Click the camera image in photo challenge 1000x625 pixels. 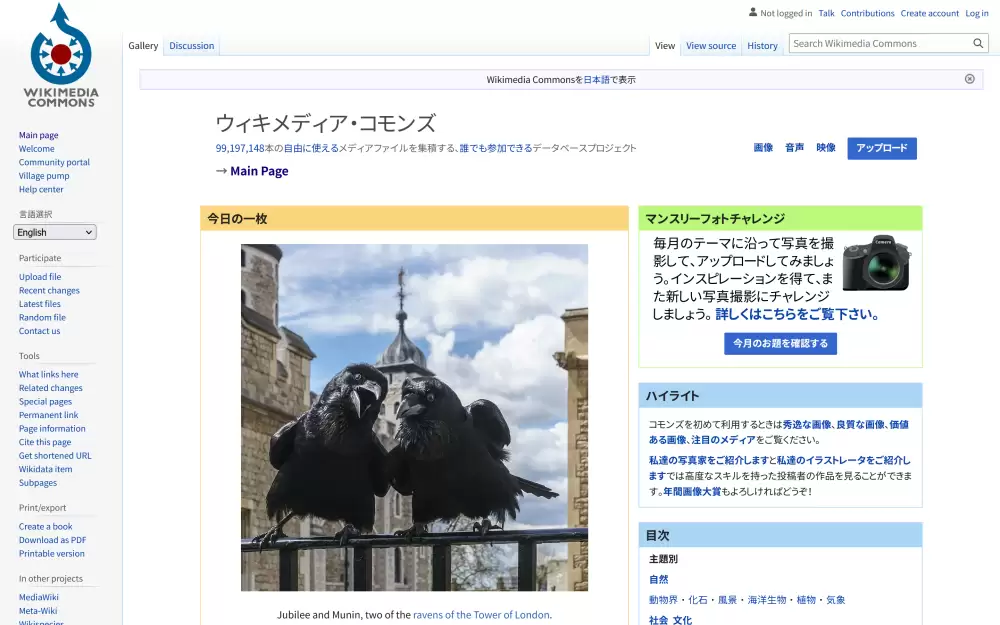click(875, 263)
